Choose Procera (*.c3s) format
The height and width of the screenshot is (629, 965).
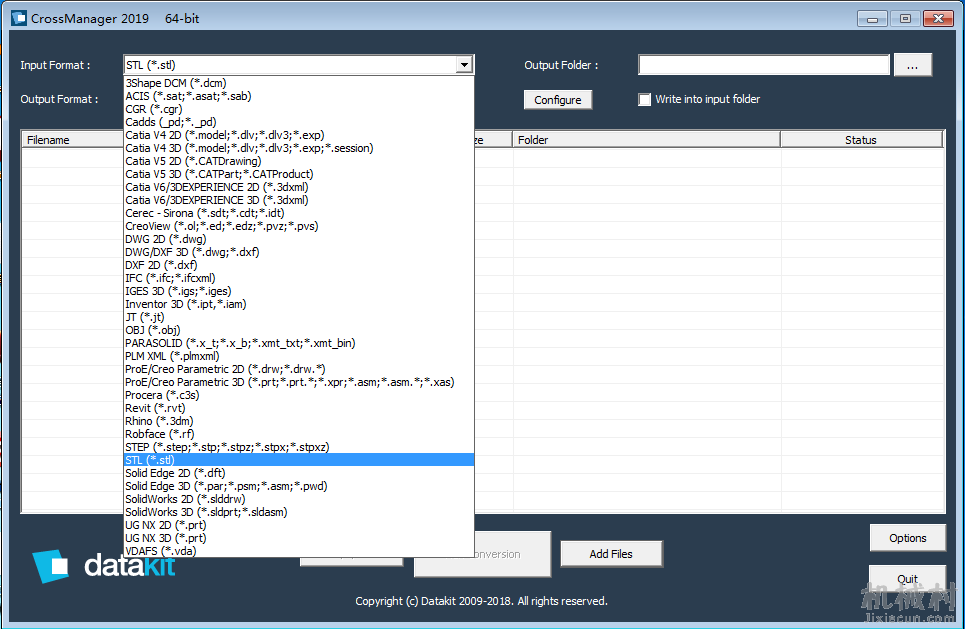[299, 395]
